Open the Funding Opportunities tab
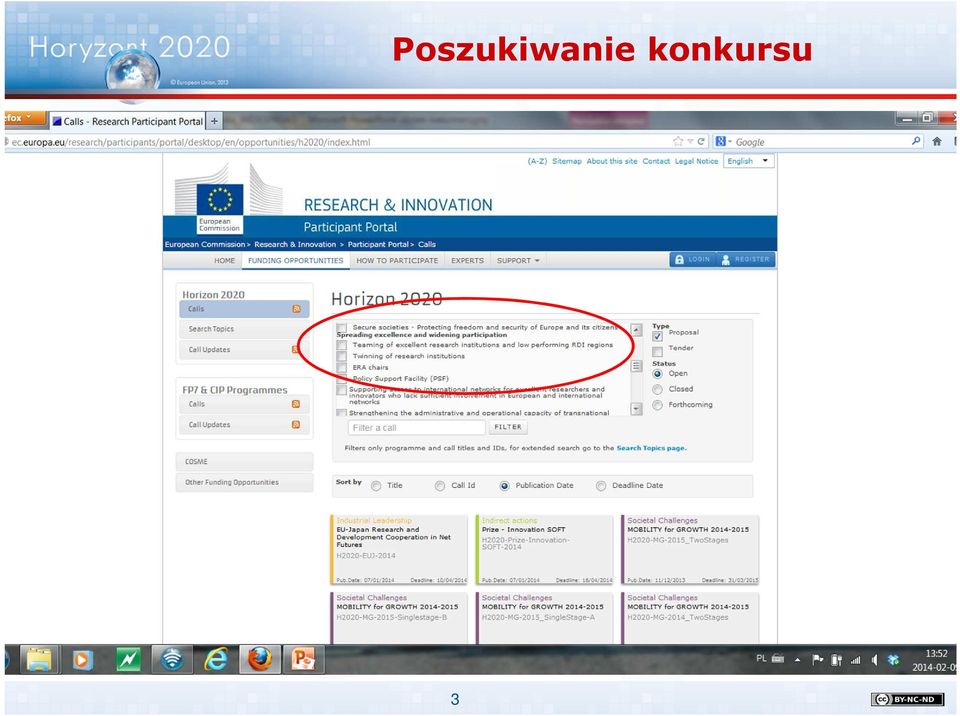960x716 pixels. (296, 260)
